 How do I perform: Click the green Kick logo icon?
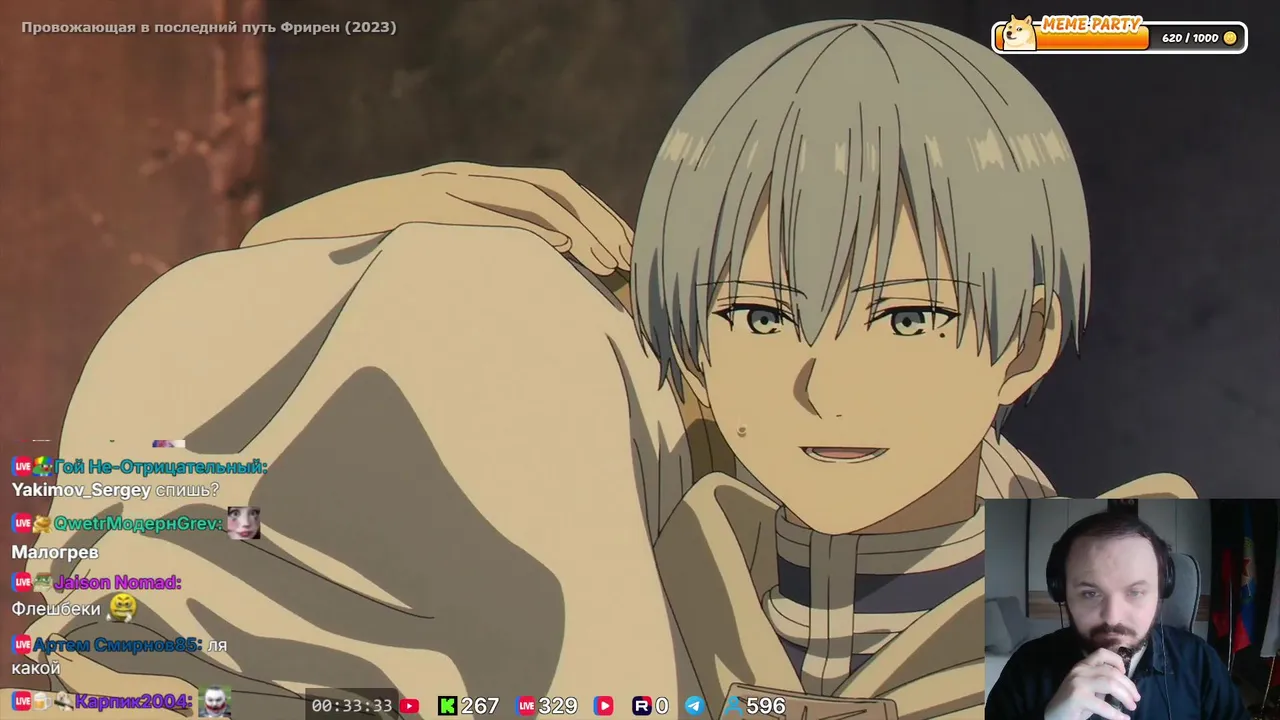[447, 706]
